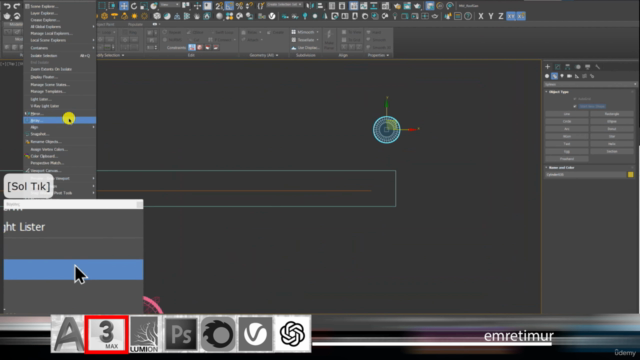Toggle the Angle Snap icon
This screenshot has width=640, height=360.
click(x=229, y=6)
